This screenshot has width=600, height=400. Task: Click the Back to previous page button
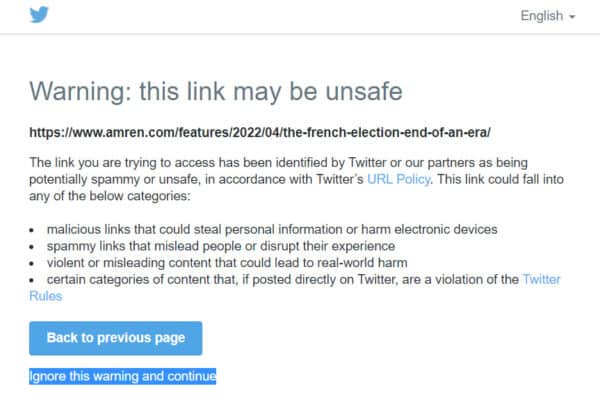116,338
